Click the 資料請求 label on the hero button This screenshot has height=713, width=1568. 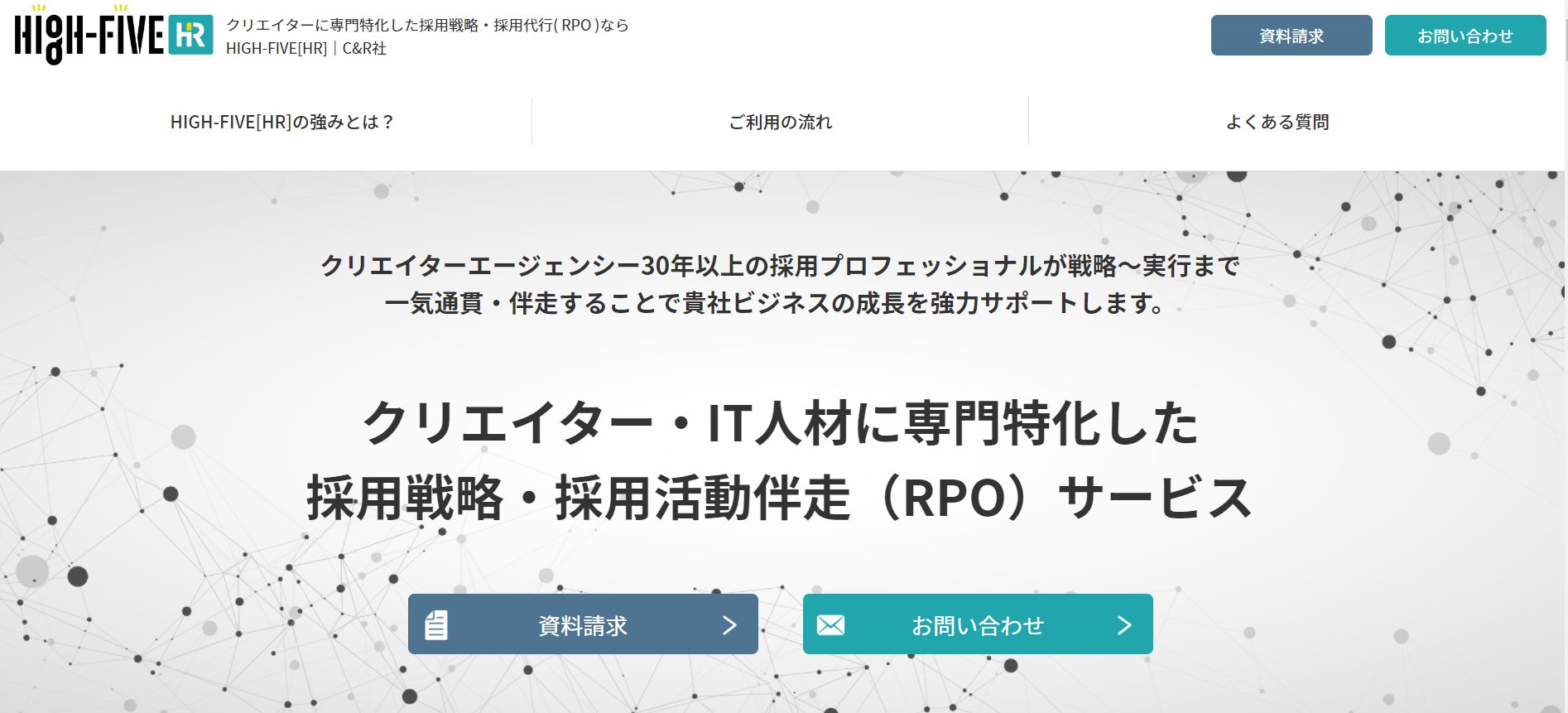coord(583,626)
